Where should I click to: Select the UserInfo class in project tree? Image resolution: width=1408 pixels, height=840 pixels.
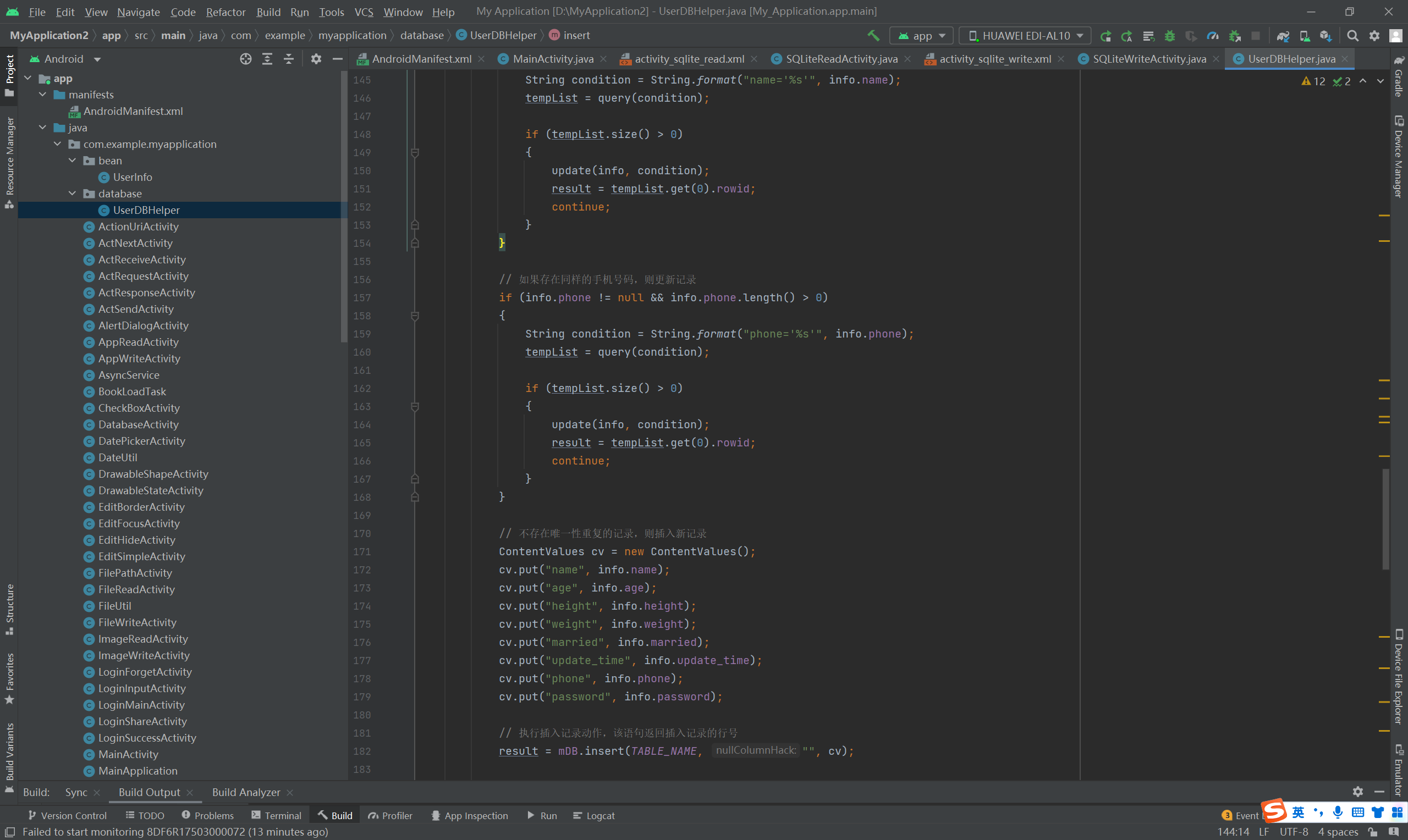pyautogui.click(x=132, y=177)
